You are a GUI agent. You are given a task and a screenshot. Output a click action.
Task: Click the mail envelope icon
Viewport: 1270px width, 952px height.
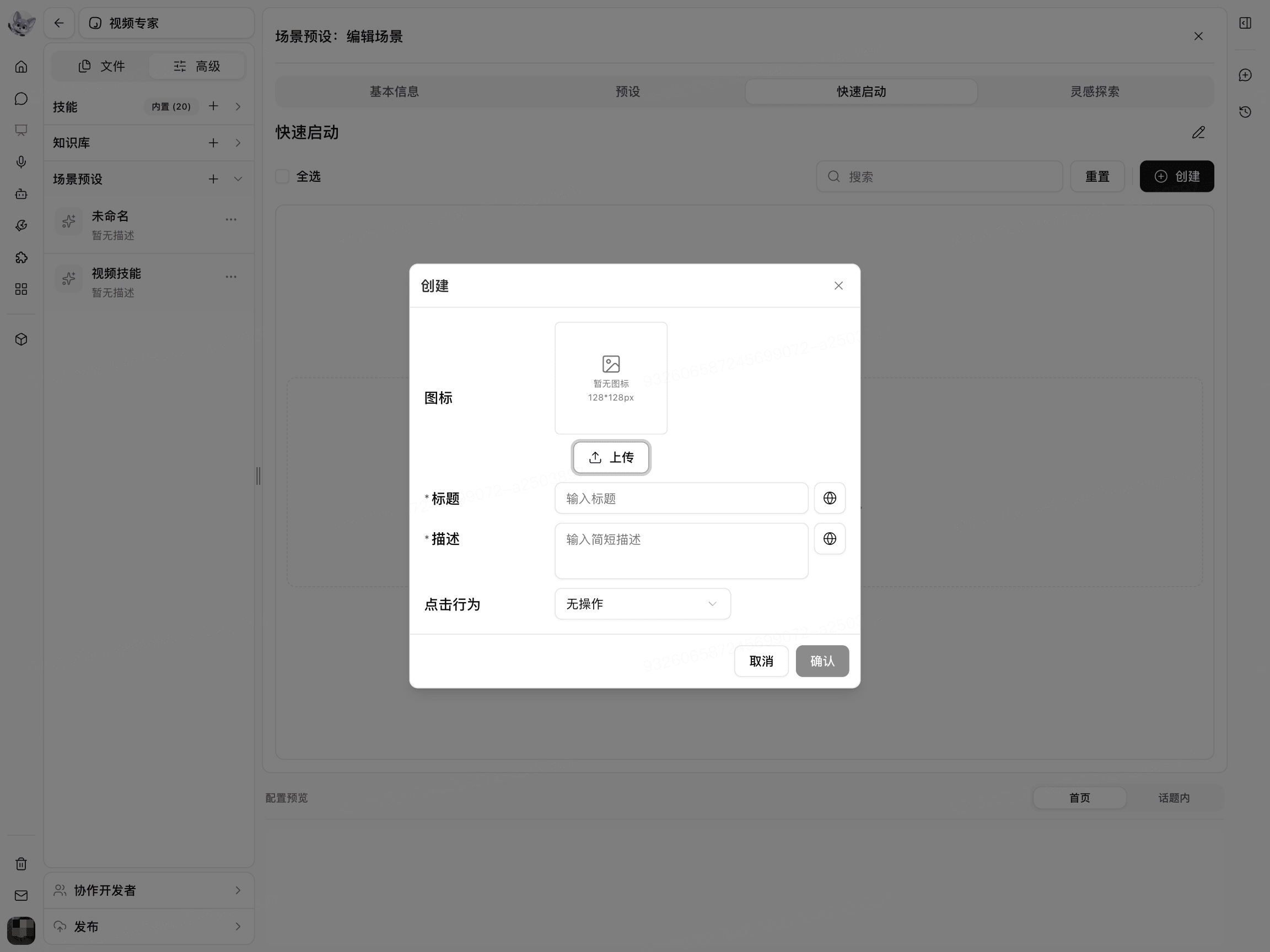click(x=21, y=895)
